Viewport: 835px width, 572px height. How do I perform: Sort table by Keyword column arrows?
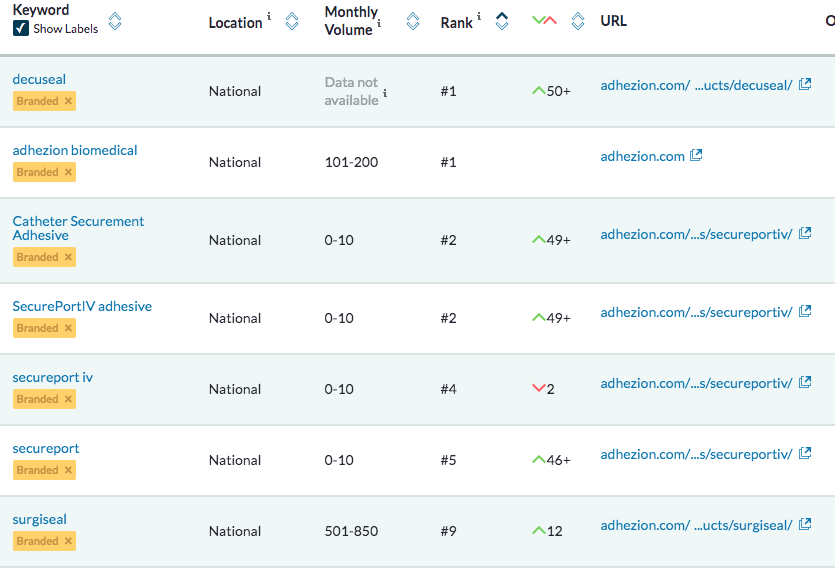point(115,21)
